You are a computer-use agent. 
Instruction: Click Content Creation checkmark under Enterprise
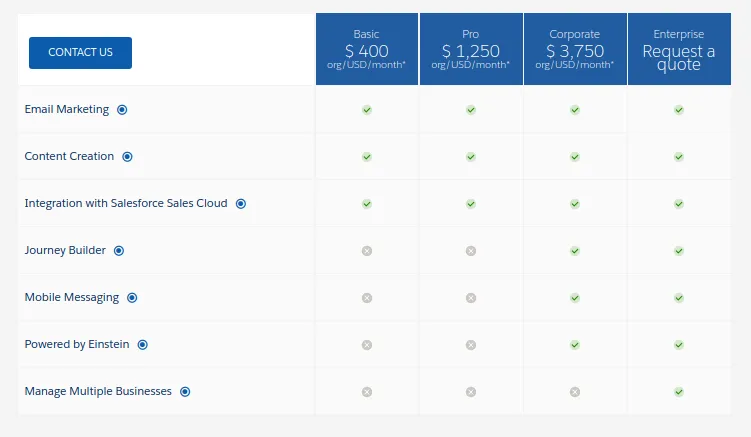click(x=679, y=157)
